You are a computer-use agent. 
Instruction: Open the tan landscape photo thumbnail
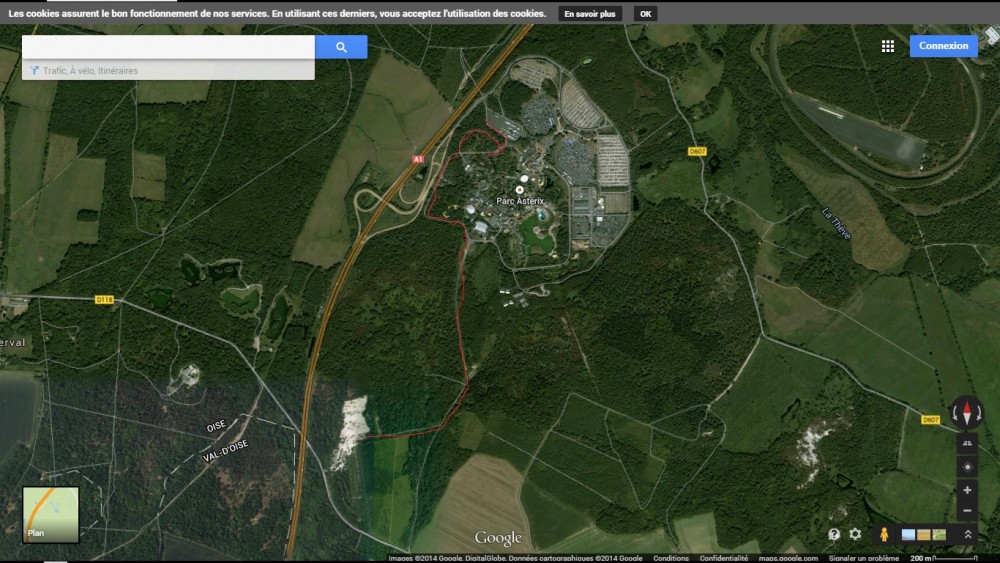tap(923, 534)
